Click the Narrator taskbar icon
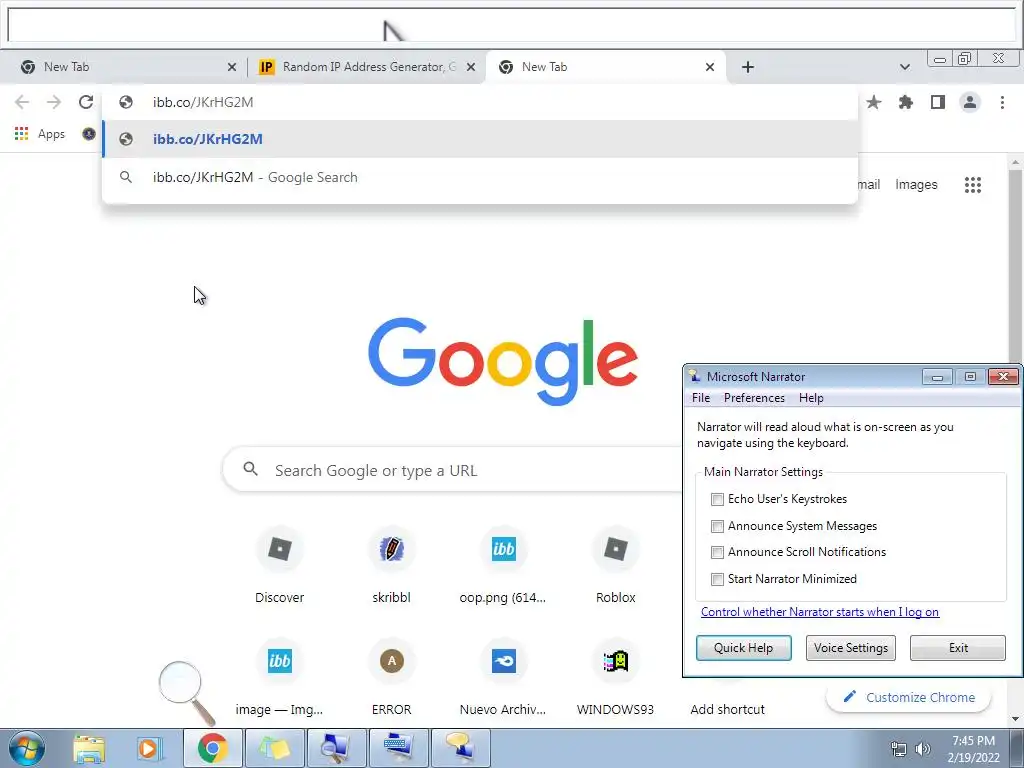 point(460,748)
